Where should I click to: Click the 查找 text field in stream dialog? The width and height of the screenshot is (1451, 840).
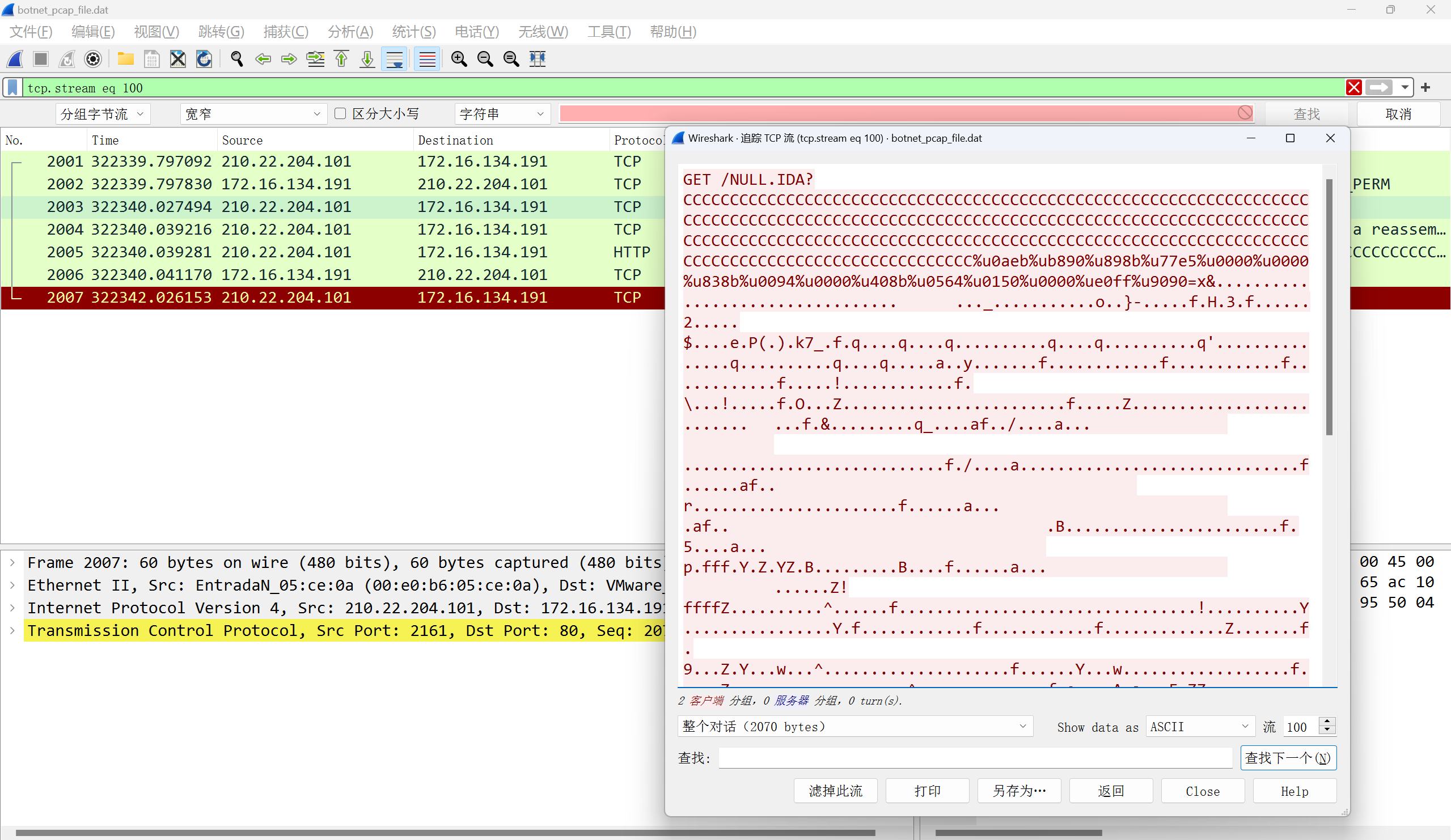tap(975, 758)
